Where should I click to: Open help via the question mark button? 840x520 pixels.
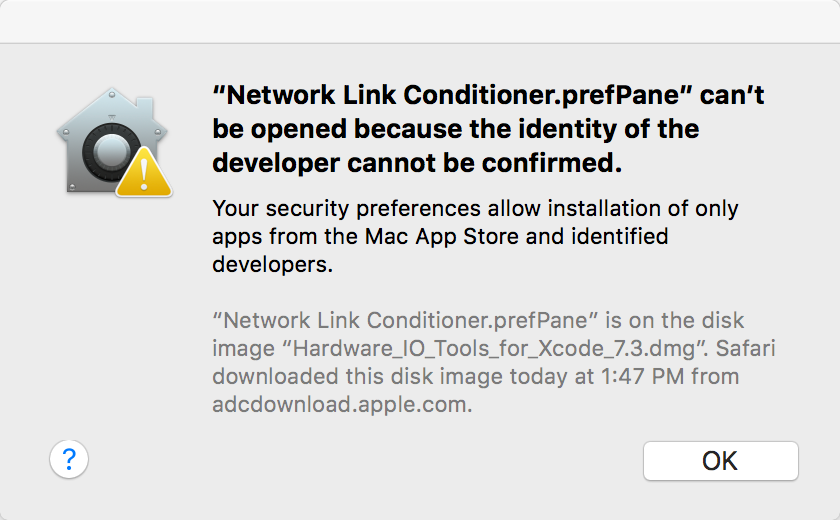(x=69, y=459)
